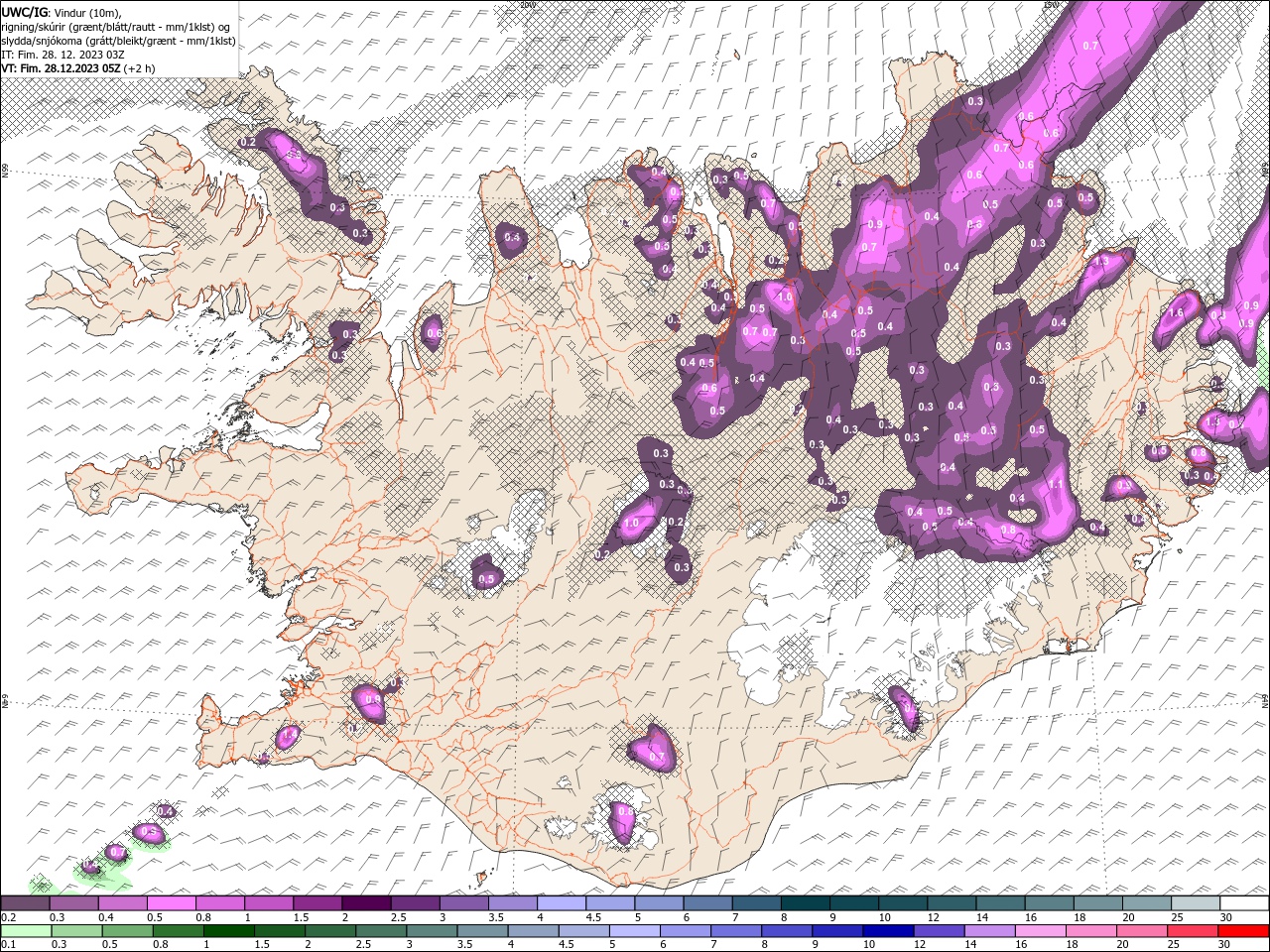Select the 4.5 lavender swatch on snow scale
Screen dimensions: 1270x952
coord(610,903)
